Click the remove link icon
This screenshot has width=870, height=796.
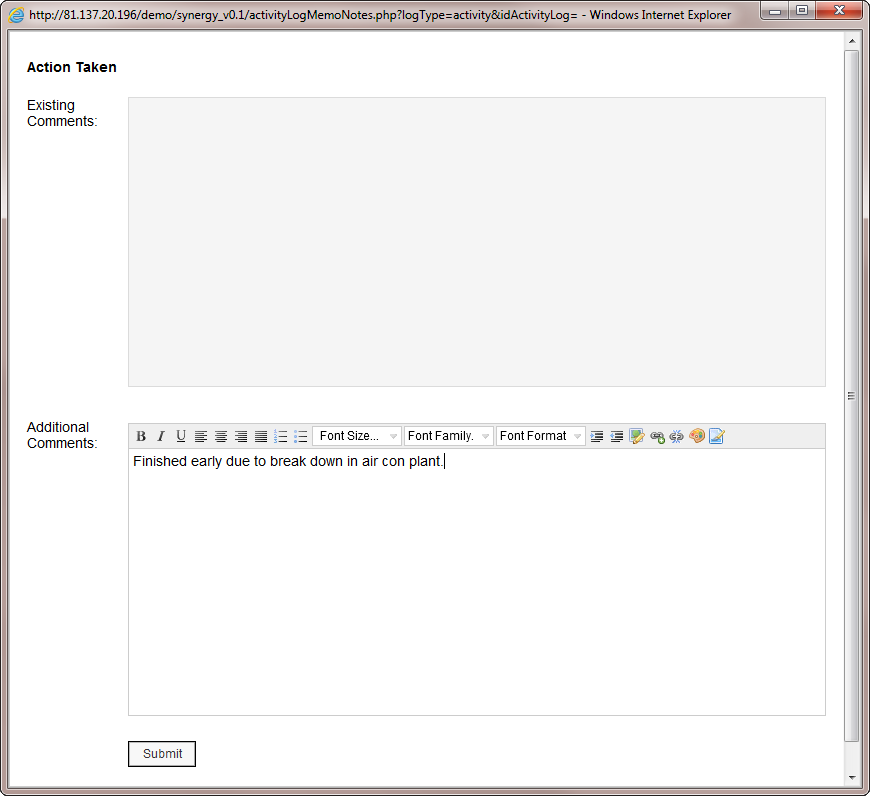tap(677, 436)
